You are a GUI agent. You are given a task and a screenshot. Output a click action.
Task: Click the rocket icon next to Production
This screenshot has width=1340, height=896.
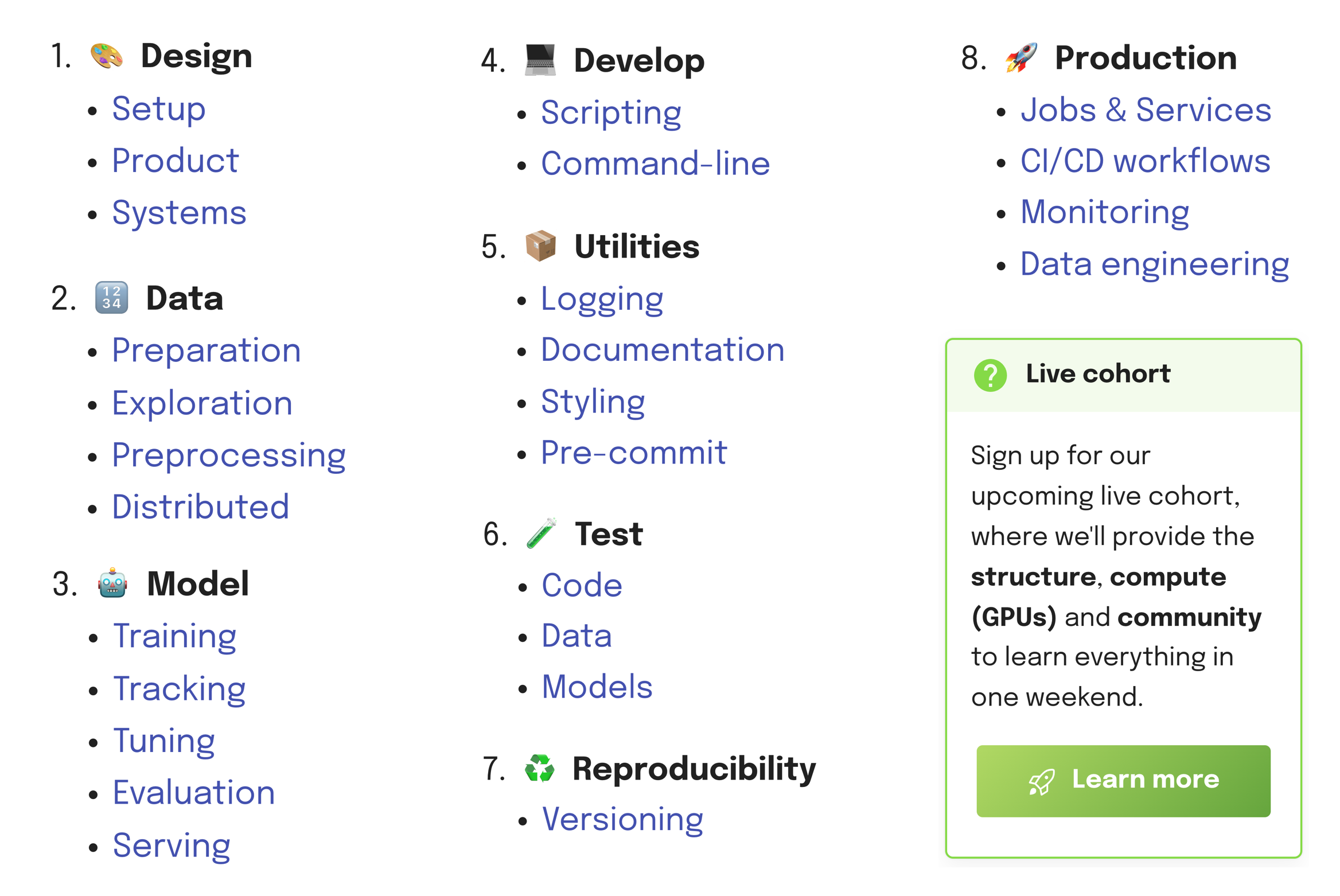coord(1020,57)
